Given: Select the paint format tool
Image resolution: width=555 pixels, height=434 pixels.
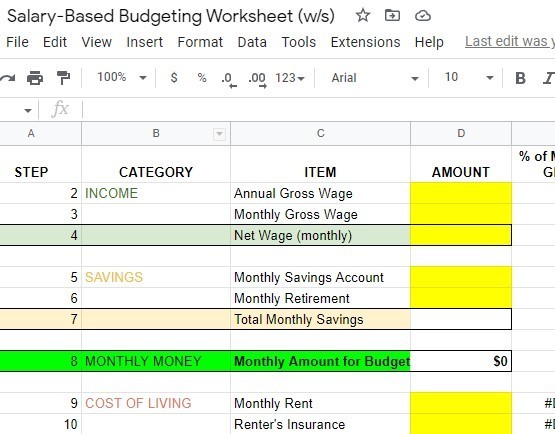Looking at the screenshot, I should click(x=63, y=78).
